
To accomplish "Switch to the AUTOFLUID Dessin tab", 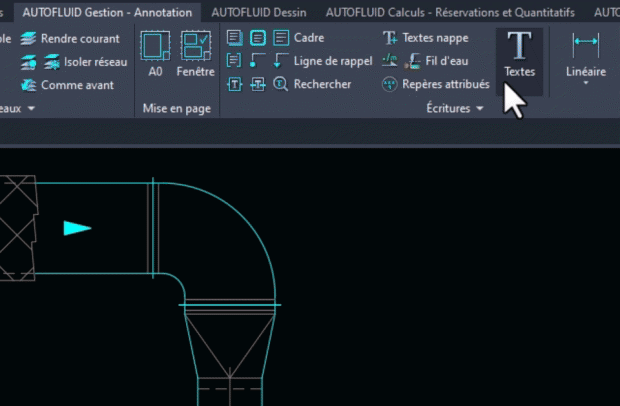I will (x=259, y=13).
